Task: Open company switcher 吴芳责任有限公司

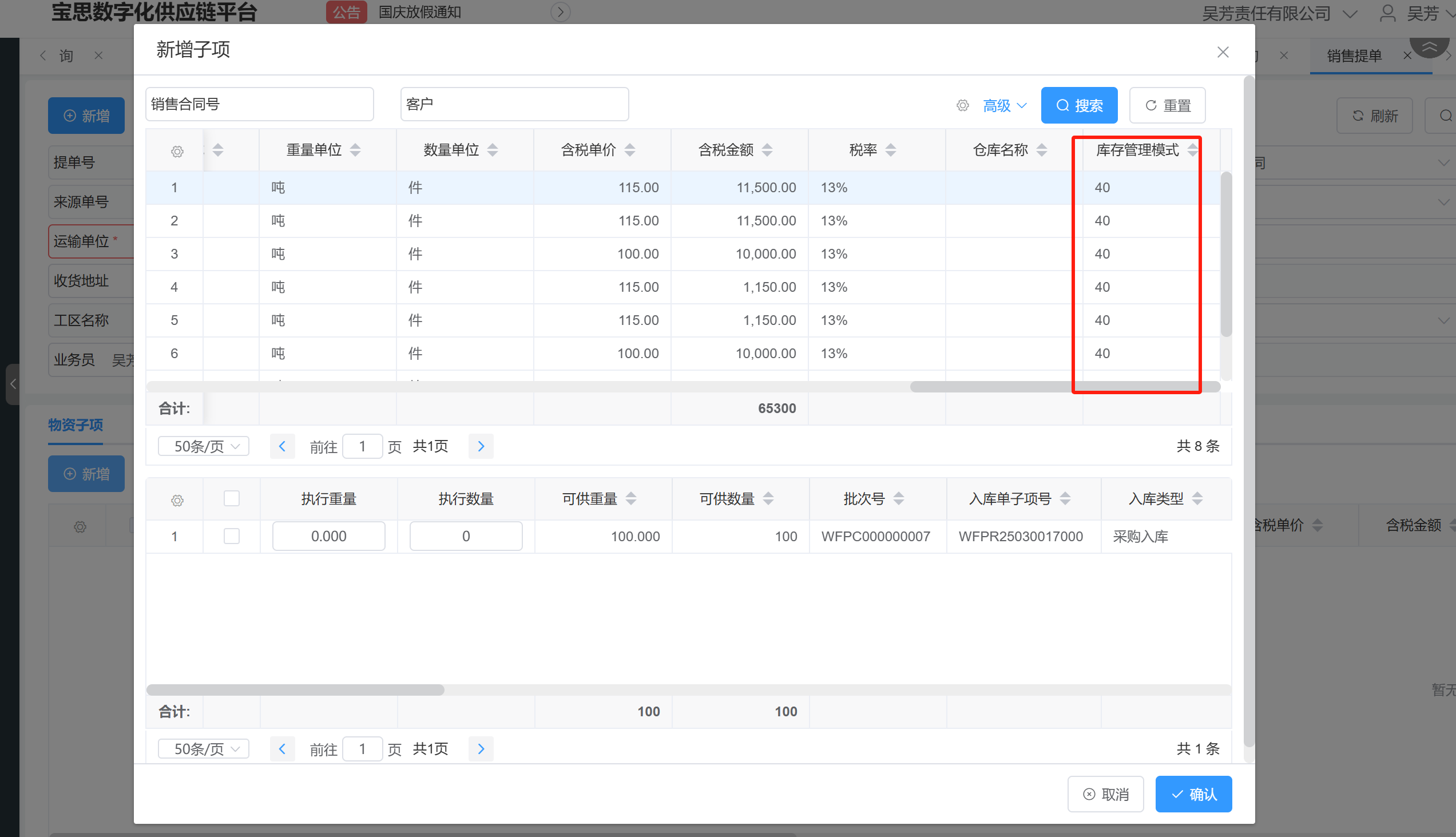Action: coord(1280,13)
